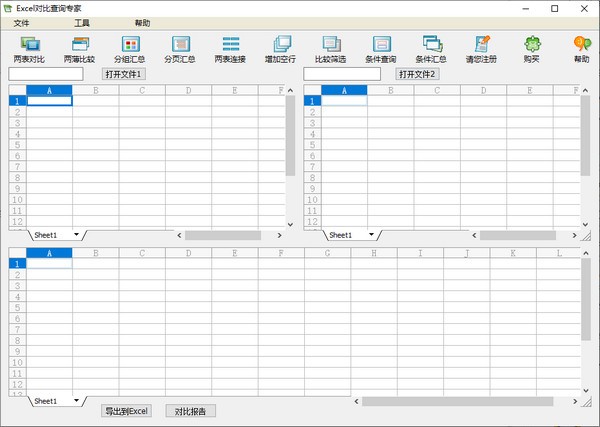Click select-all corner of bottom grid
600x427 pixels.
[17, 253]
